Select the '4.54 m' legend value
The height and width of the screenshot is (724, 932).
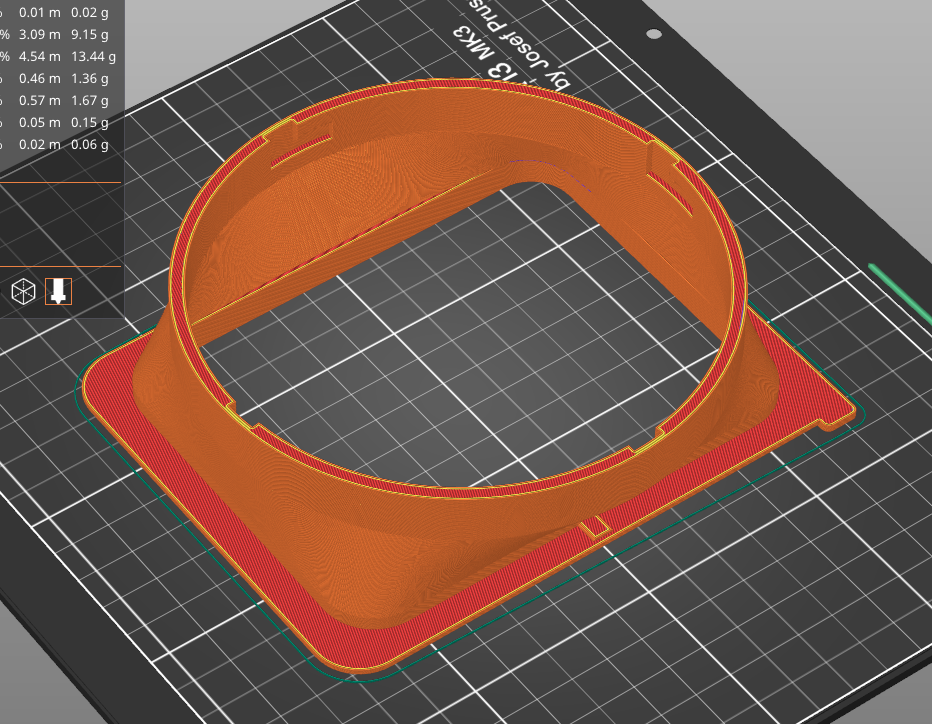click(x=39, y=56)
